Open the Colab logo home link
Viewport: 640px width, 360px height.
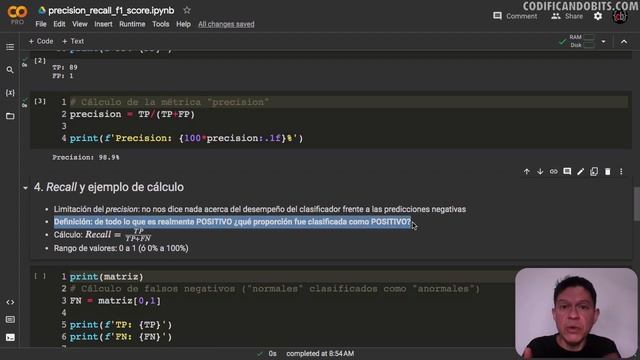[x=17, y=14]
